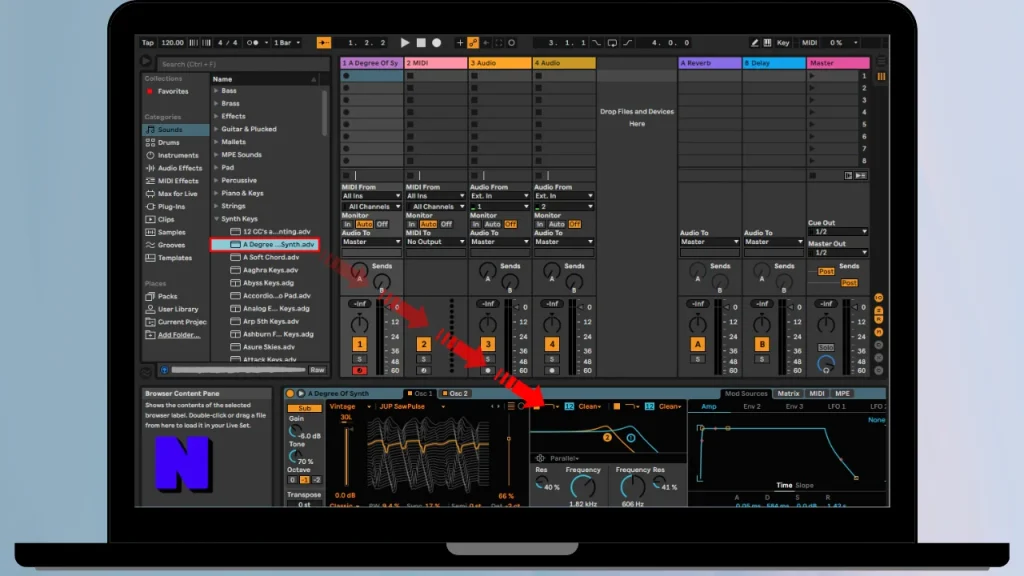Toggle the Loop switch icon
1024x576 pixels.
pyautogui.click(x=612, y=42)
